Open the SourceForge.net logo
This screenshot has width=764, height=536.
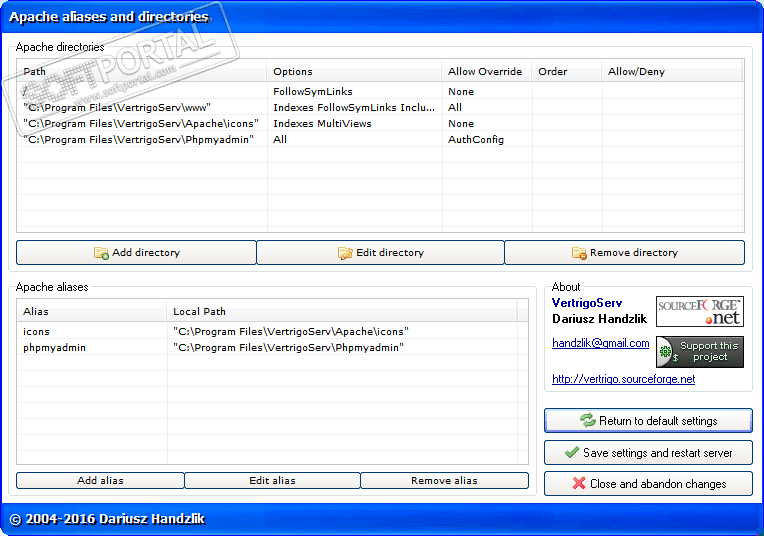700,311
